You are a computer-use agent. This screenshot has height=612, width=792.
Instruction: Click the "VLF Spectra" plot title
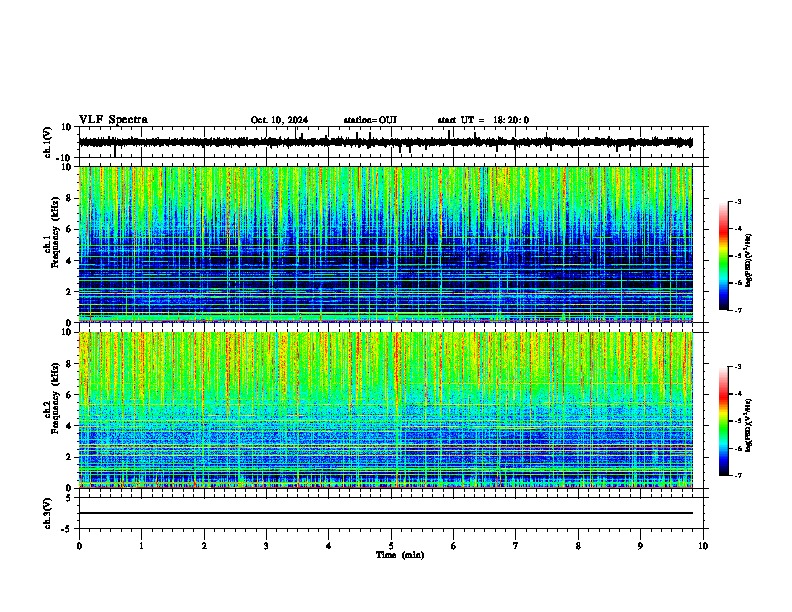tap(113, 120)
